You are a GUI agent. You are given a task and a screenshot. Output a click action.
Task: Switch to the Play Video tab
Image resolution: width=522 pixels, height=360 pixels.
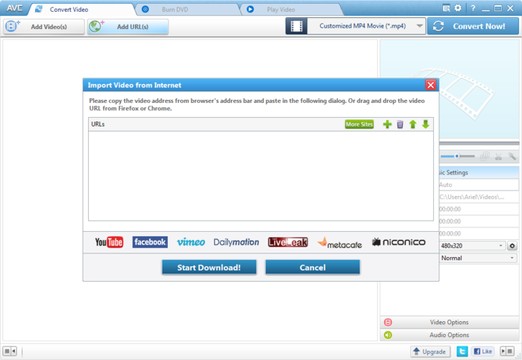coord(281,9)
